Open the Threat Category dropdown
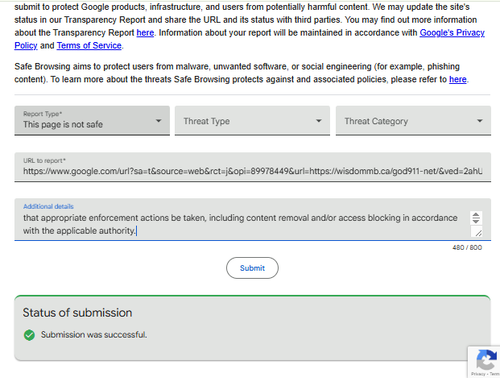Viewport: 500px width, 378px height. [413, 121]
